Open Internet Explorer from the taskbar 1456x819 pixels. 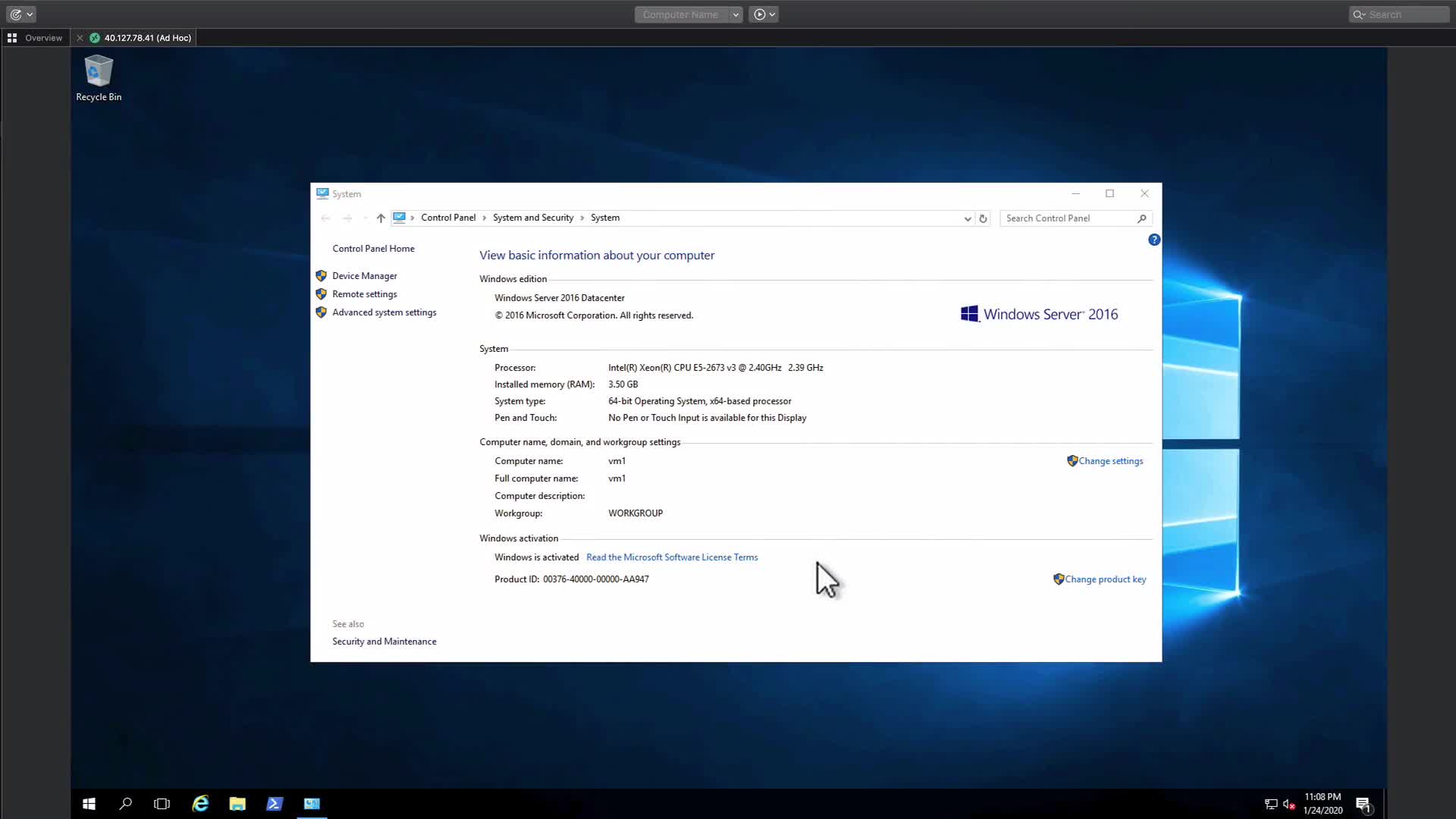(x=200, y=804)
